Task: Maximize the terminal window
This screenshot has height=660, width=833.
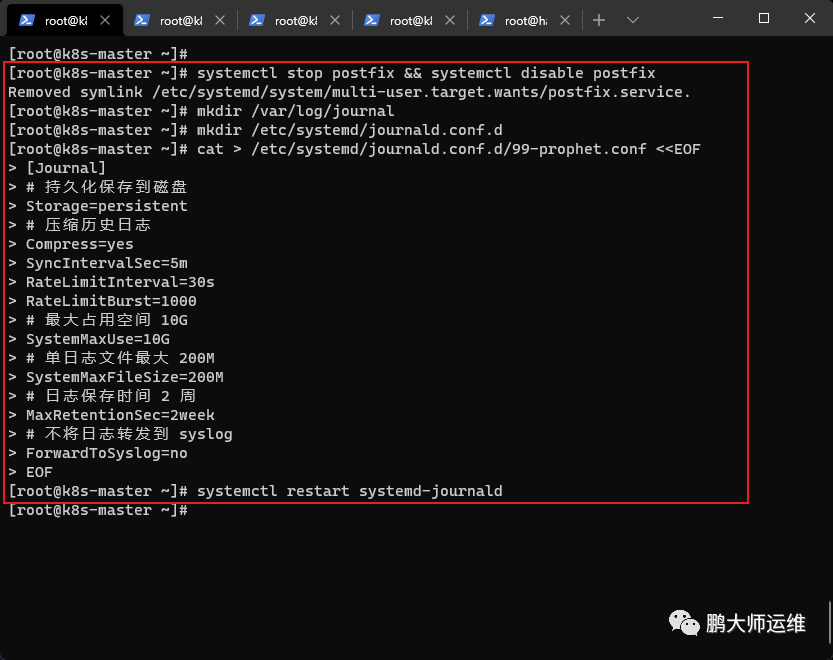Action: coord(764,18)
